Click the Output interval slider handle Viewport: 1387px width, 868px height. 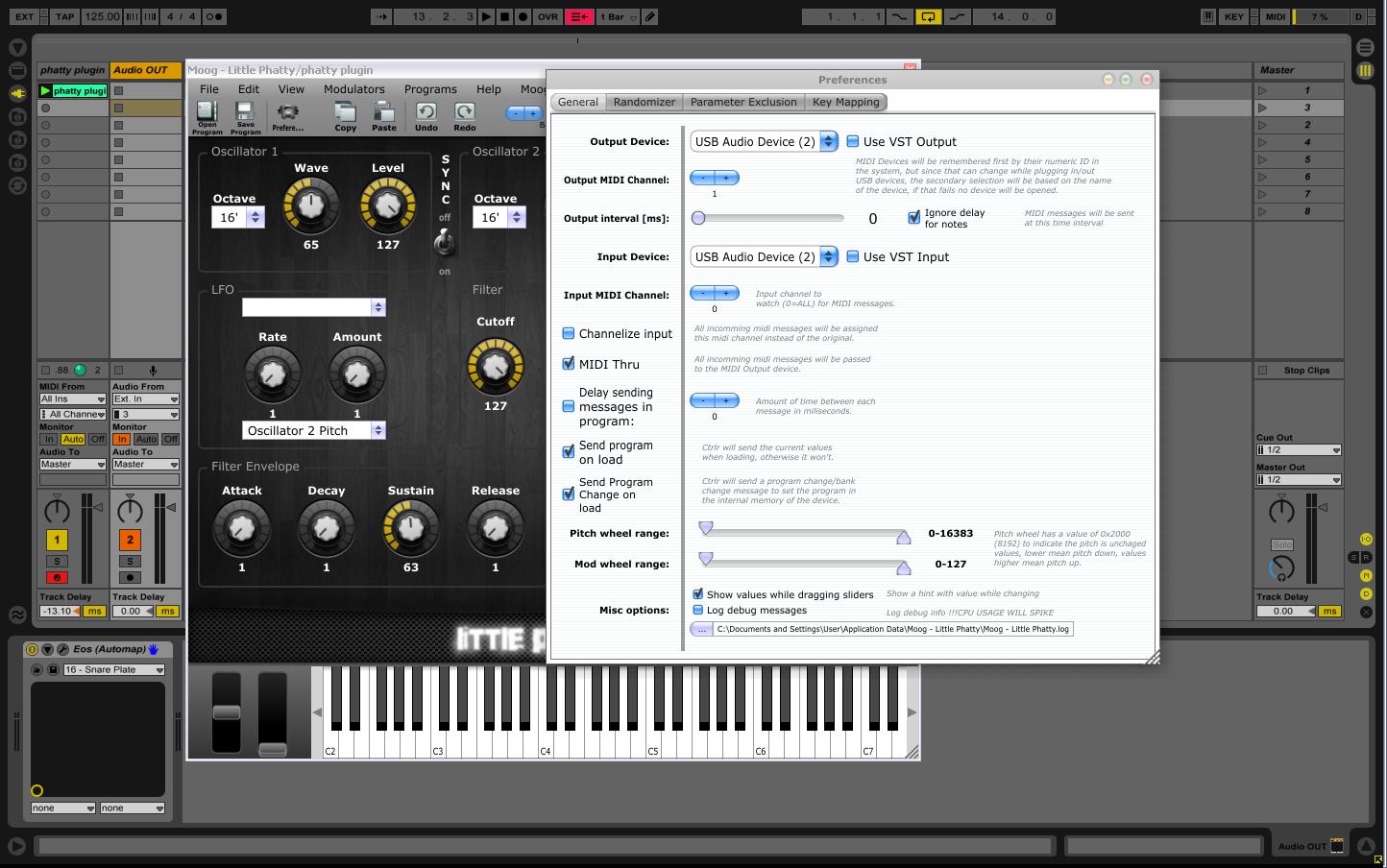click(x=698, y=218)
